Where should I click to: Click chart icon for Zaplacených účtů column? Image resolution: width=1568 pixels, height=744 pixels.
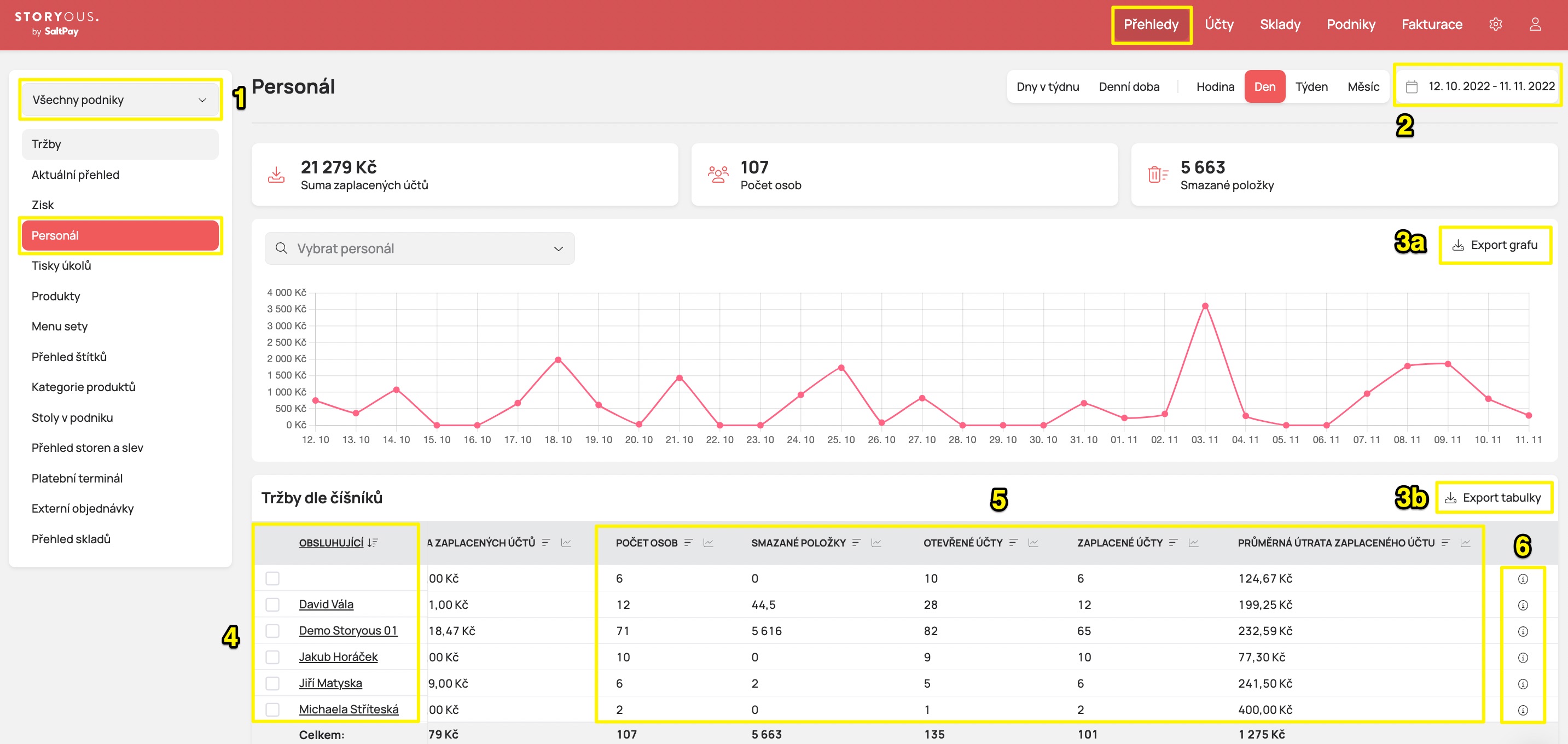coord(566,543)
